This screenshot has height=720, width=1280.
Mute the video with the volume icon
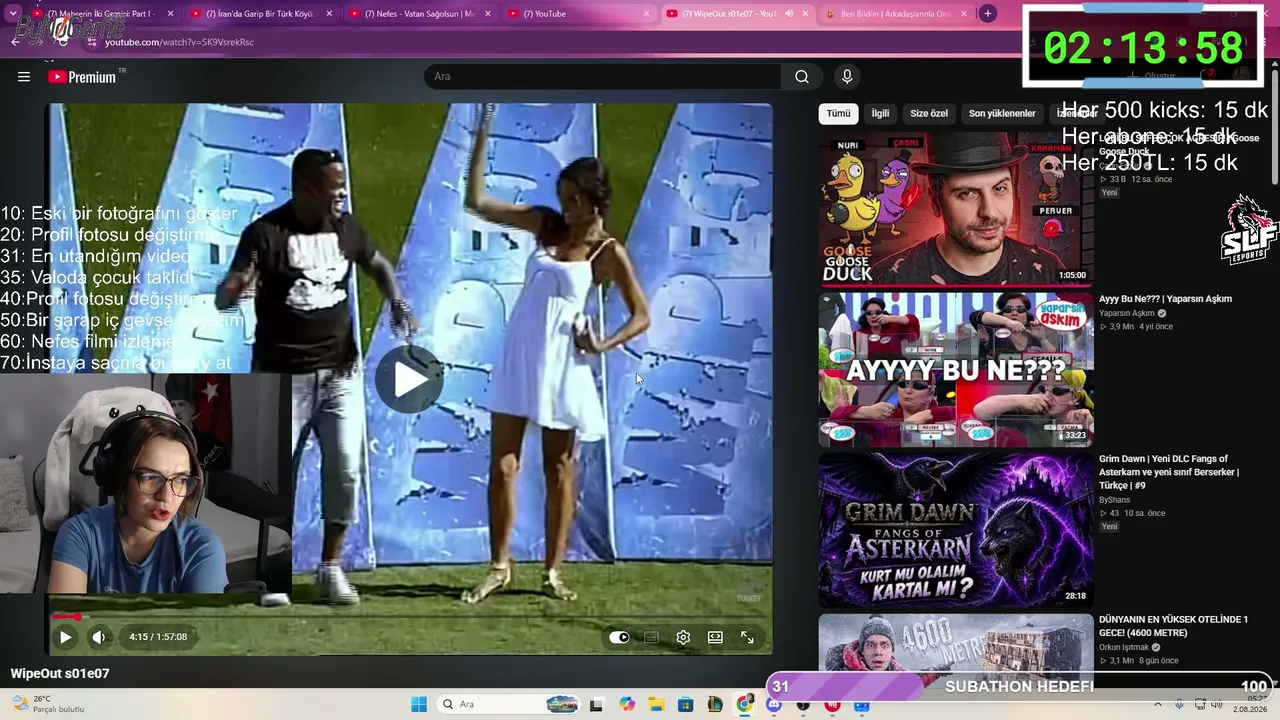point(98,637)
